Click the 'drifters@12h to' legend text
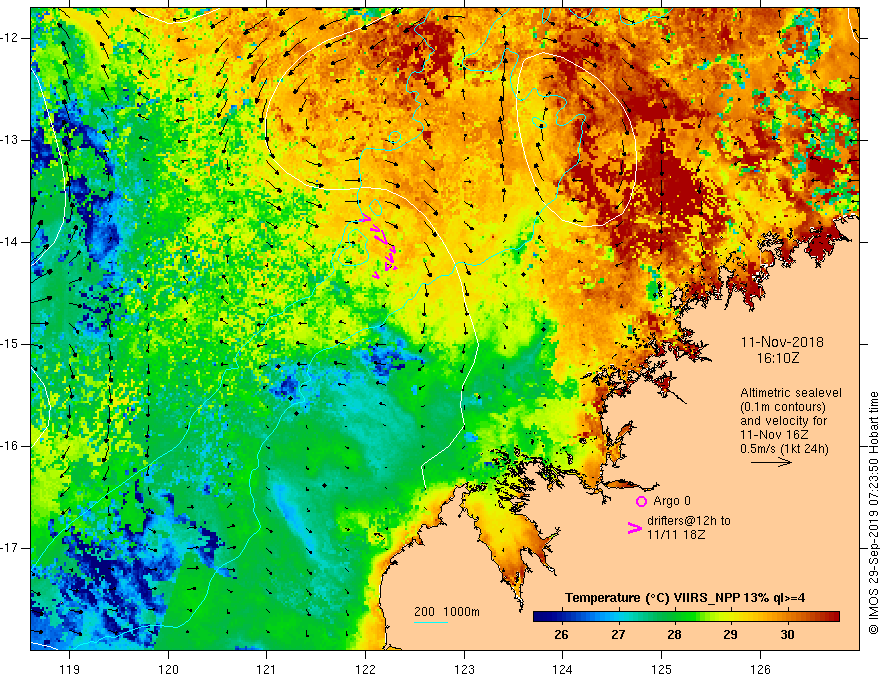Screen dimensions: 880x680 coord(689,521)
